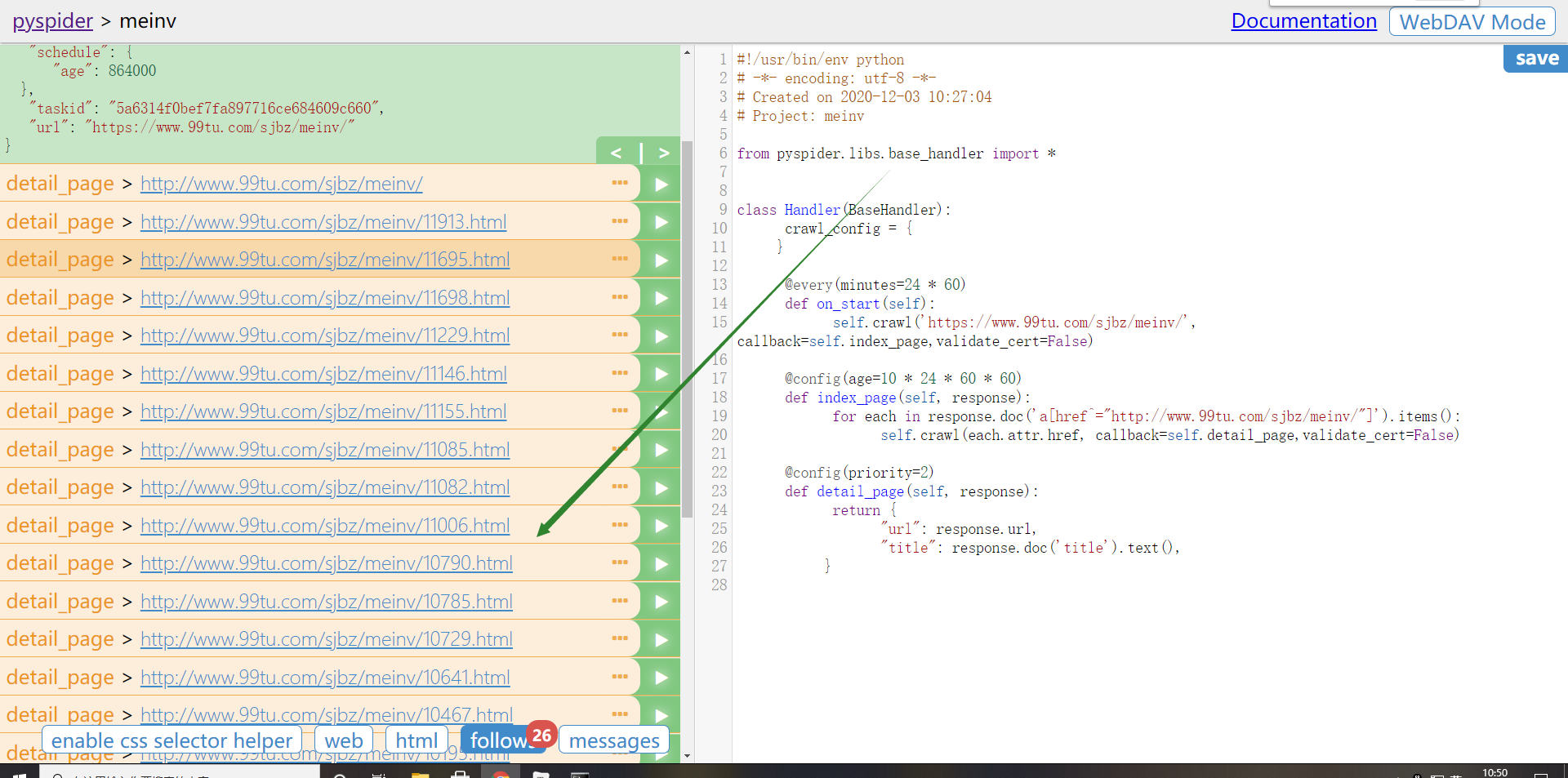Go to previous task with the < arrow
1568x778 pixels.
[x=617, y=153]
